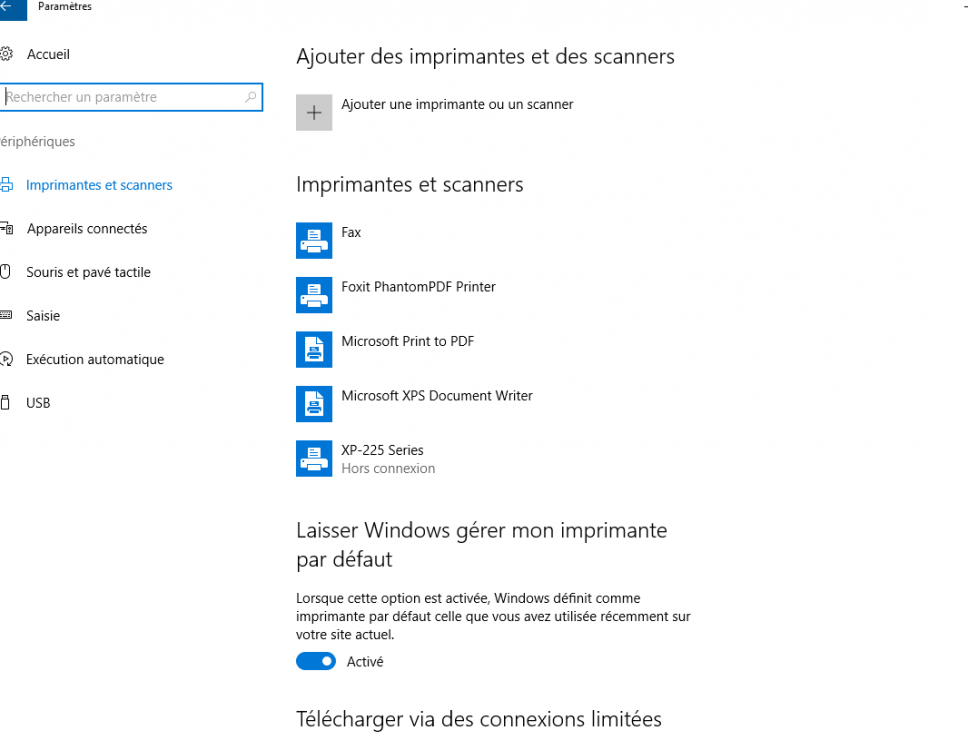Switch to Exécution automatique settings
This screenshot has width=968, height=750.
pyautogui.click(x=95, y=359)
